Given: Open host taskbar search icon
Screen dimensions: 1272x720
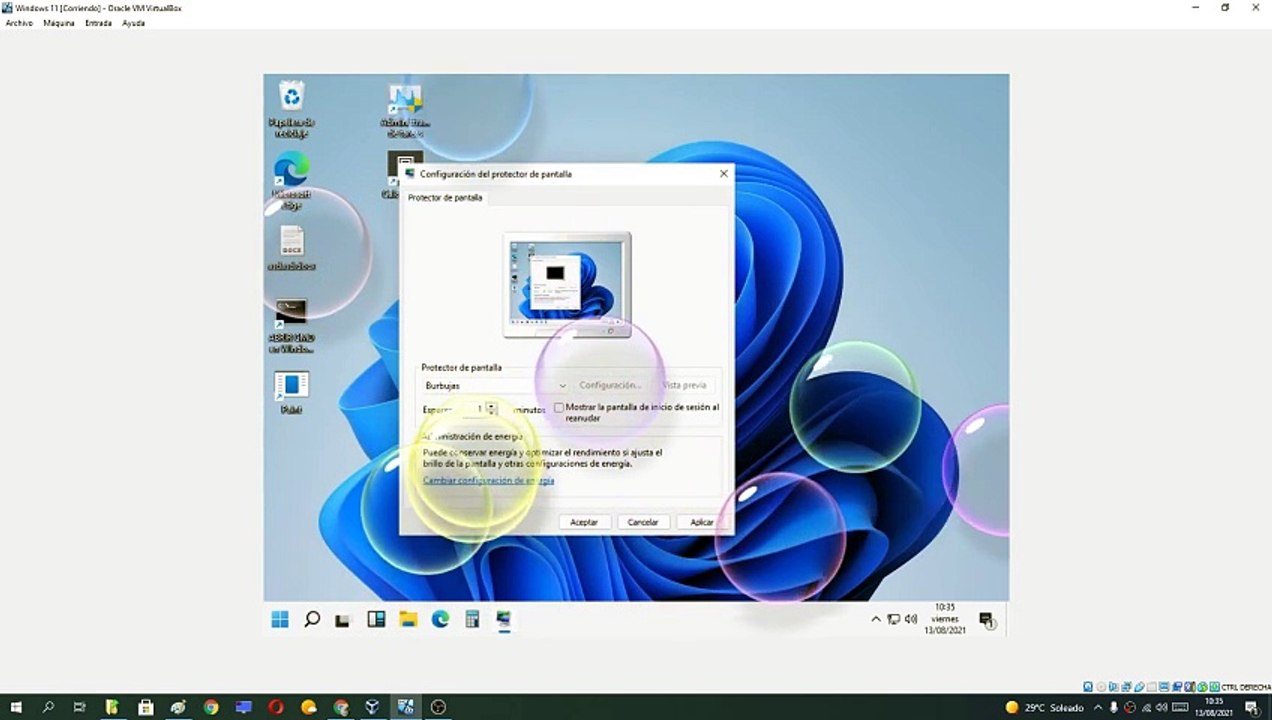Looking at the screenshot, I should coord(48,707).
